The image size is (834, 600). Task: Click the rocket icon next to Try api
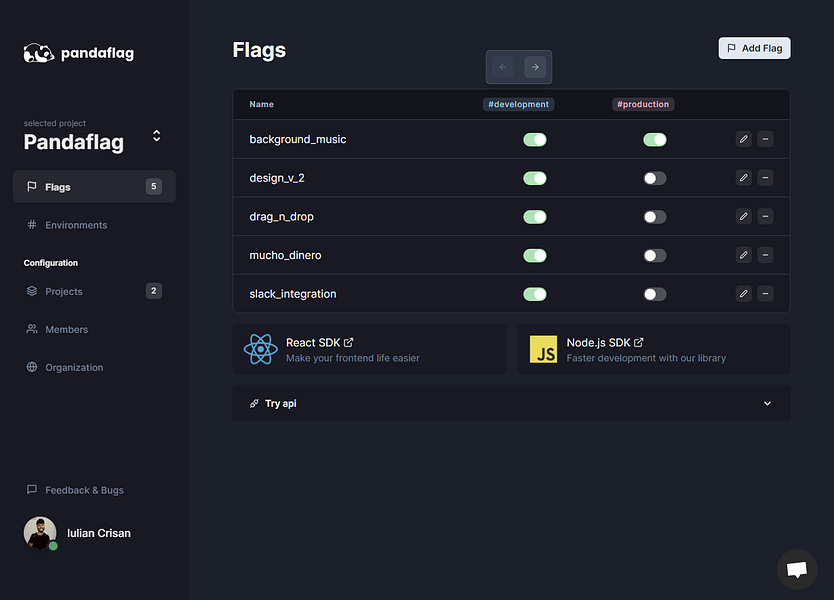(254, 403)
